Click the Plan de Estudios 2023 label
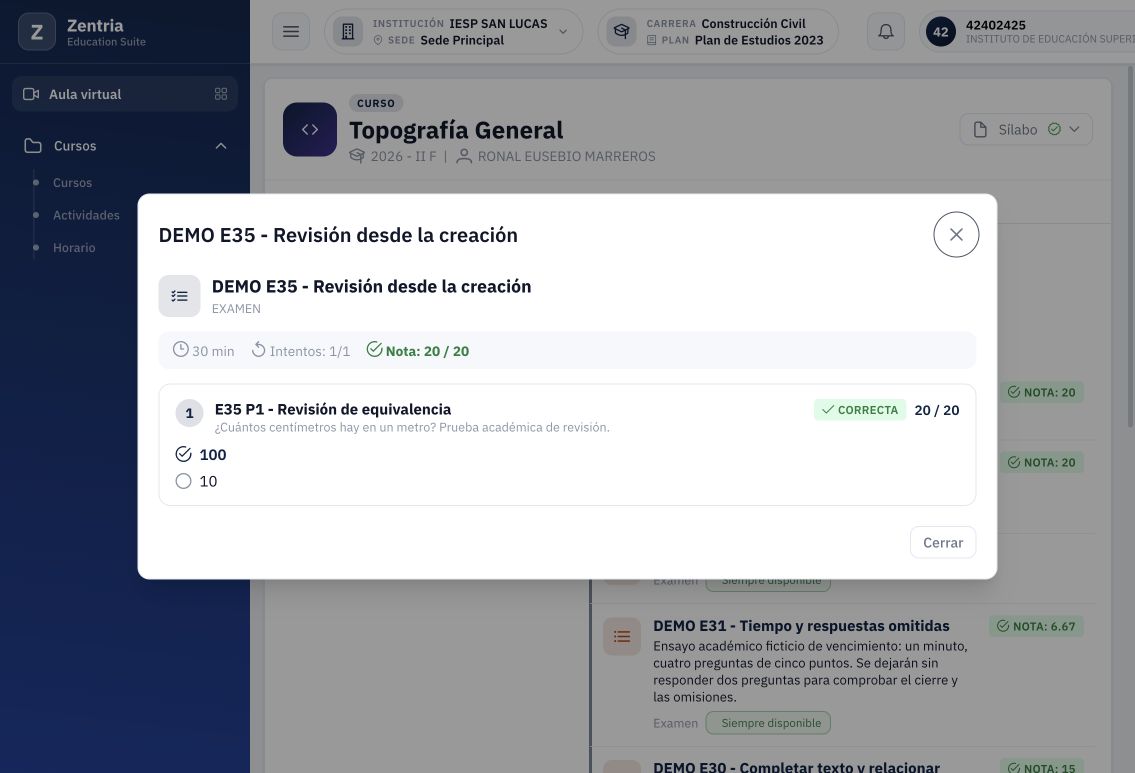 759,41
